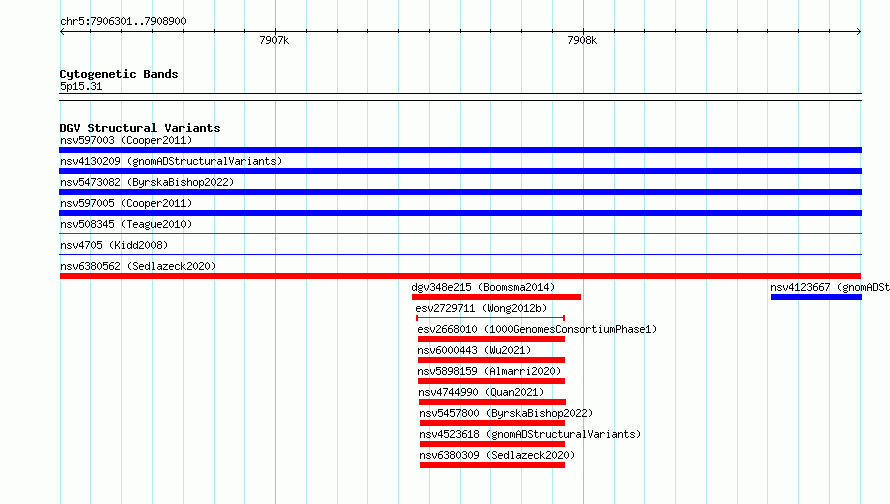Click the red bar under esv2668010
The width and height of the screenshot is (890, 504).
(492, 339)
